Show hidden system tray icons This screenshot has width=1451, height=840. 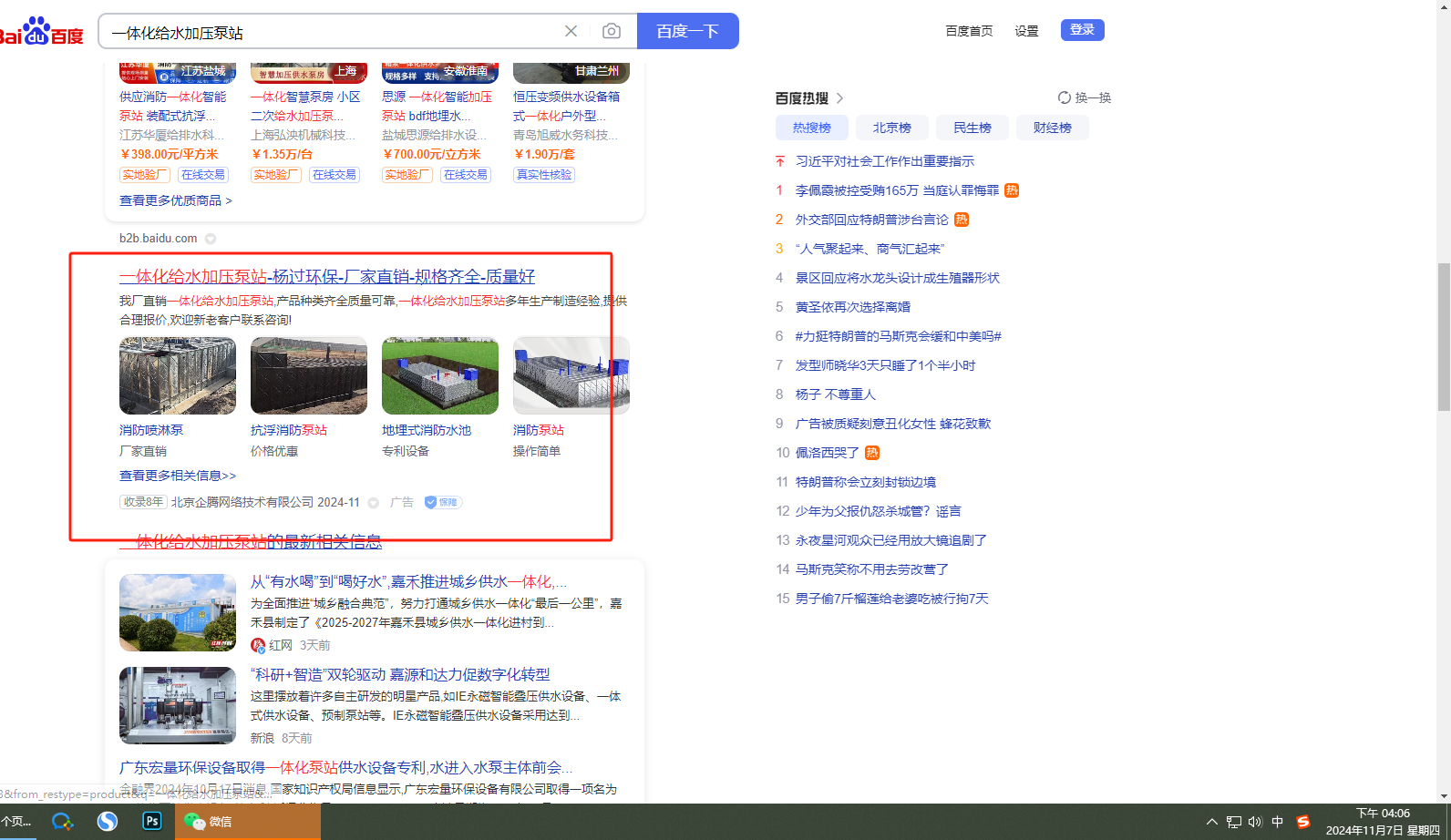1212,822
